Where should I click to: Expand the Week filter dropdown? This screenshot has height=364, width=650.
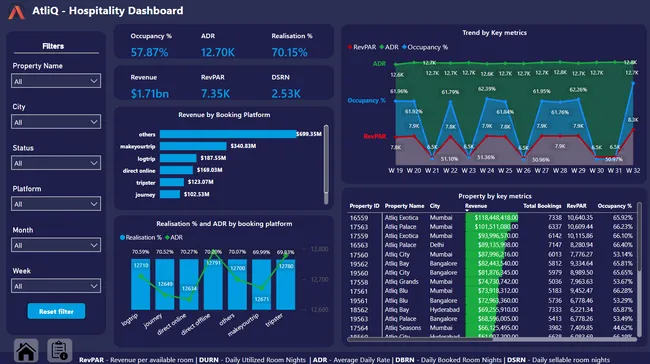coord(56,286)
